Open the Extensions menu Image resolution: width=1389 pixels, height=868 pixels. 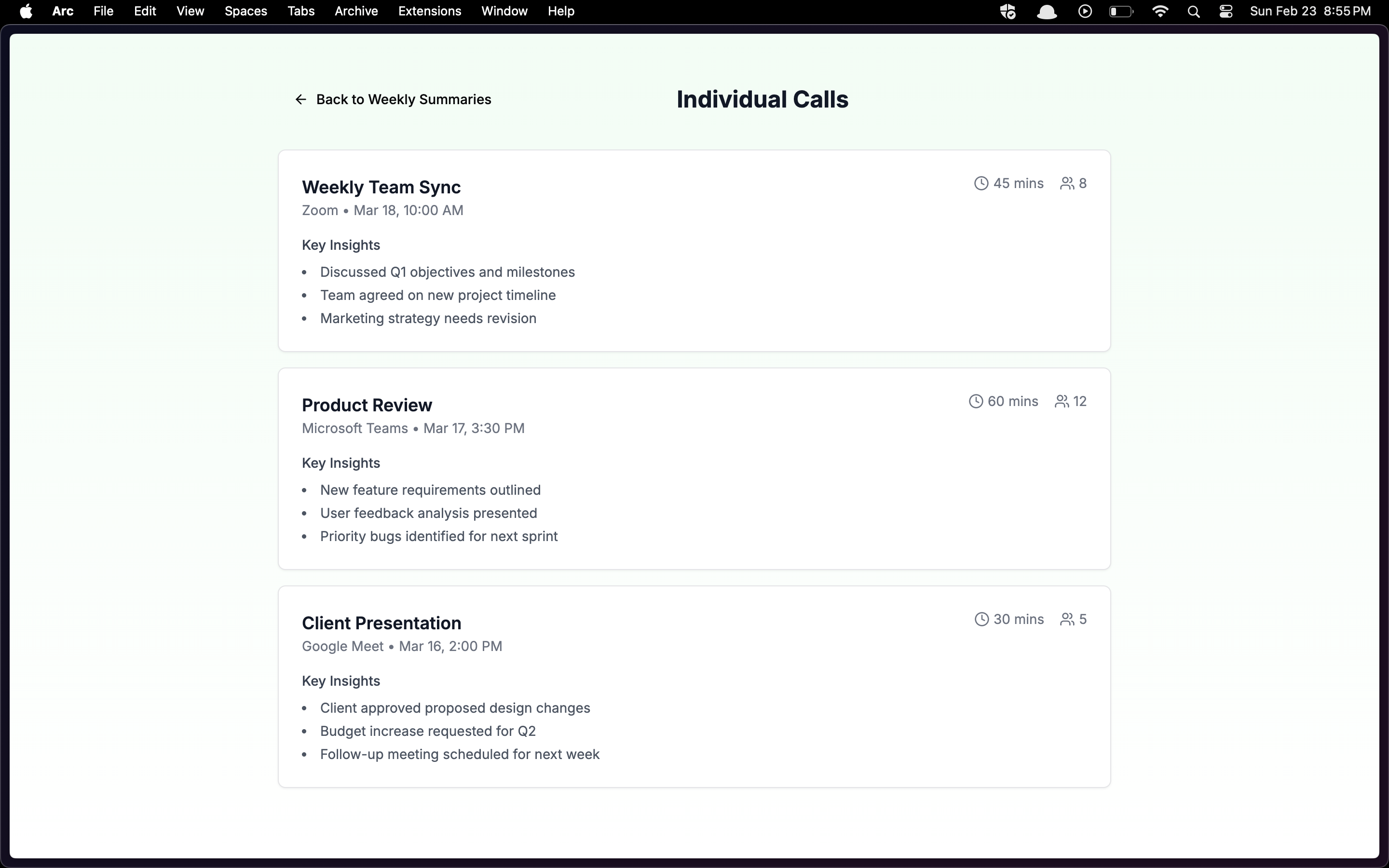pyautogui.click(x=429, y=12)
